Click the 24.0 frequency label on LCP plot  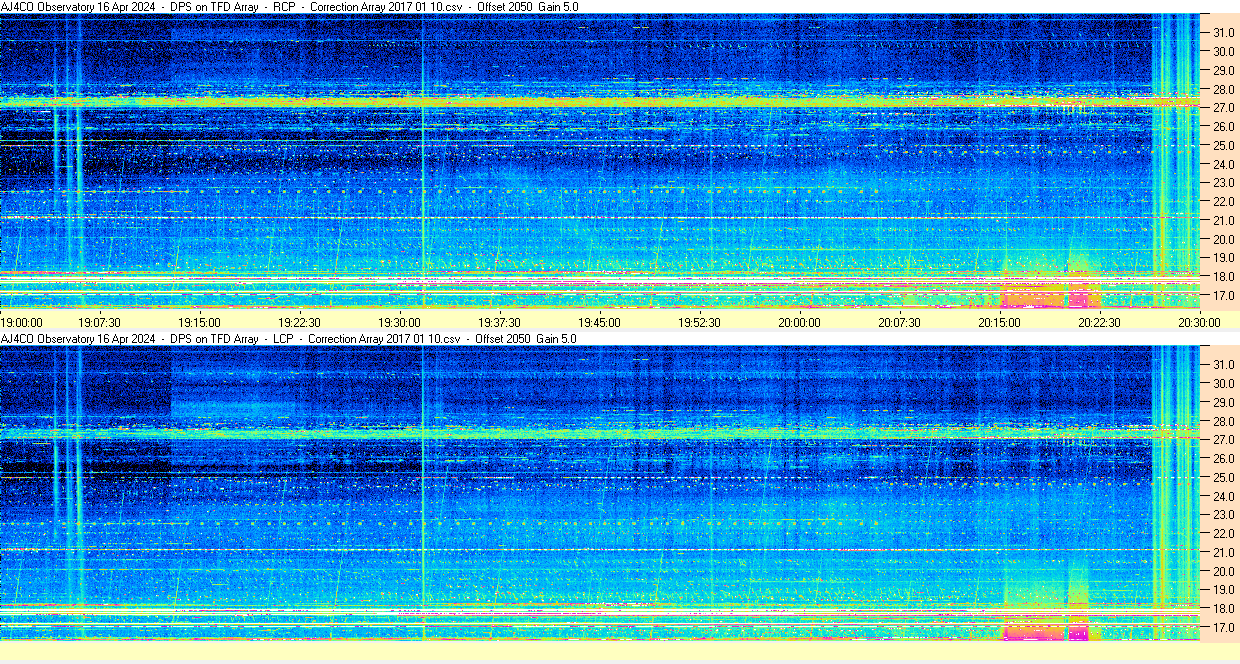[x=1224, y=496]
